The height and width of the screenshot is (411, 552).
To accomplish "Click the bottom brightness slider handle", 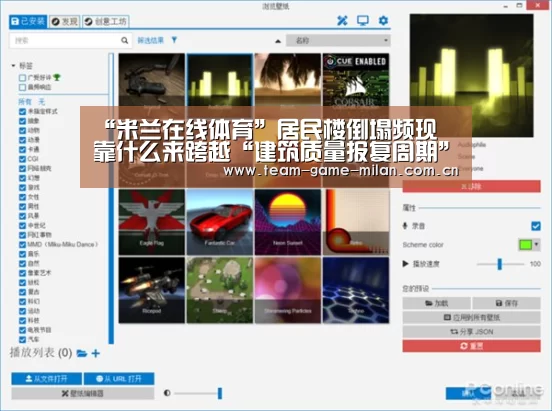I will (x=220, y=393).
